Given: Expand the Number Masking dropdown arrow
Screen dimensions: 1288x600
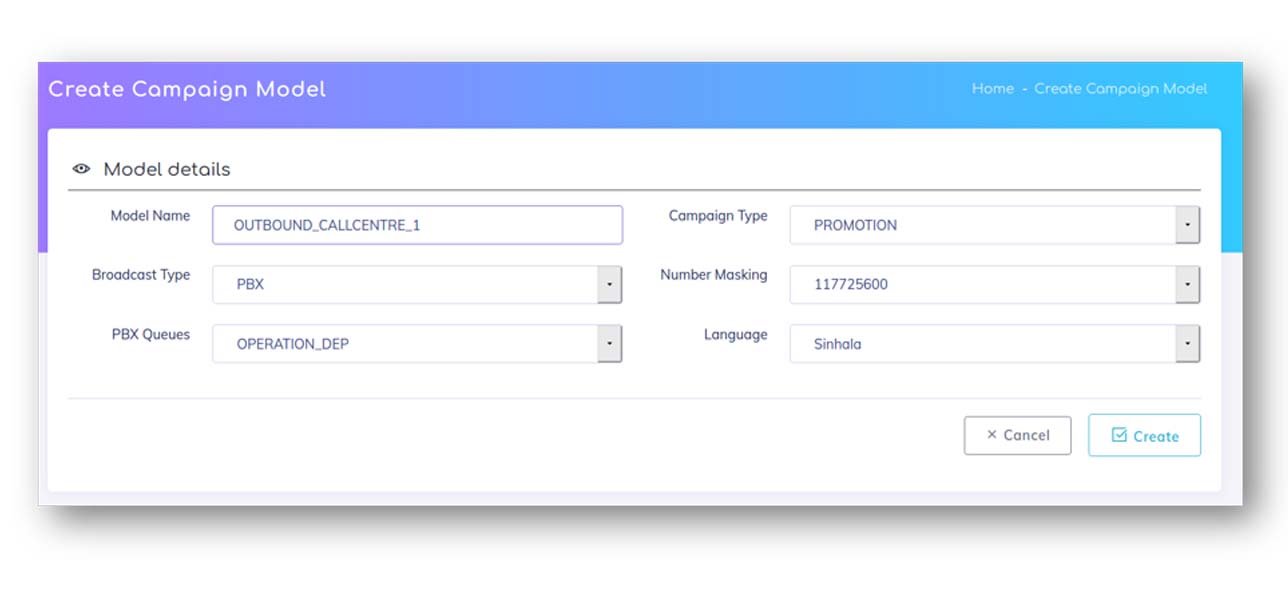Looking at the screenshot, I should pos(1187,284).
